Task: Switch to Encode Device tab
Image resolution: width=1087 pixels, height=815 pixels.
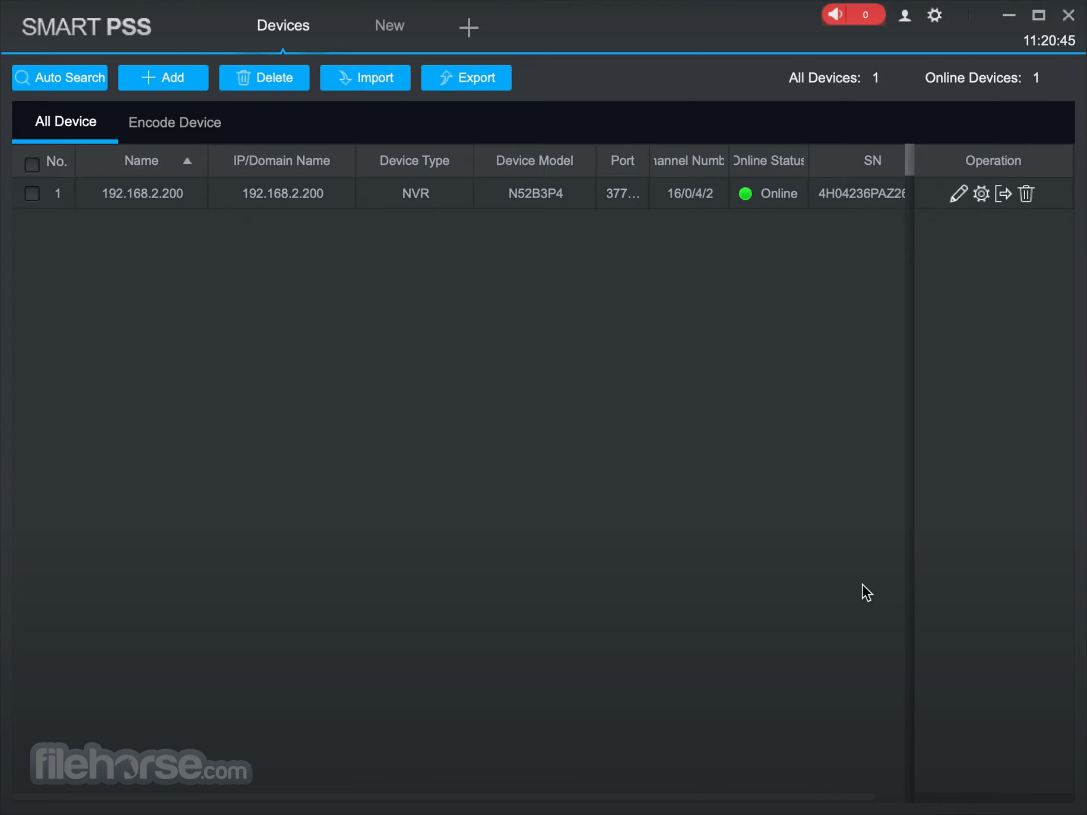Action: pos(175,123)
